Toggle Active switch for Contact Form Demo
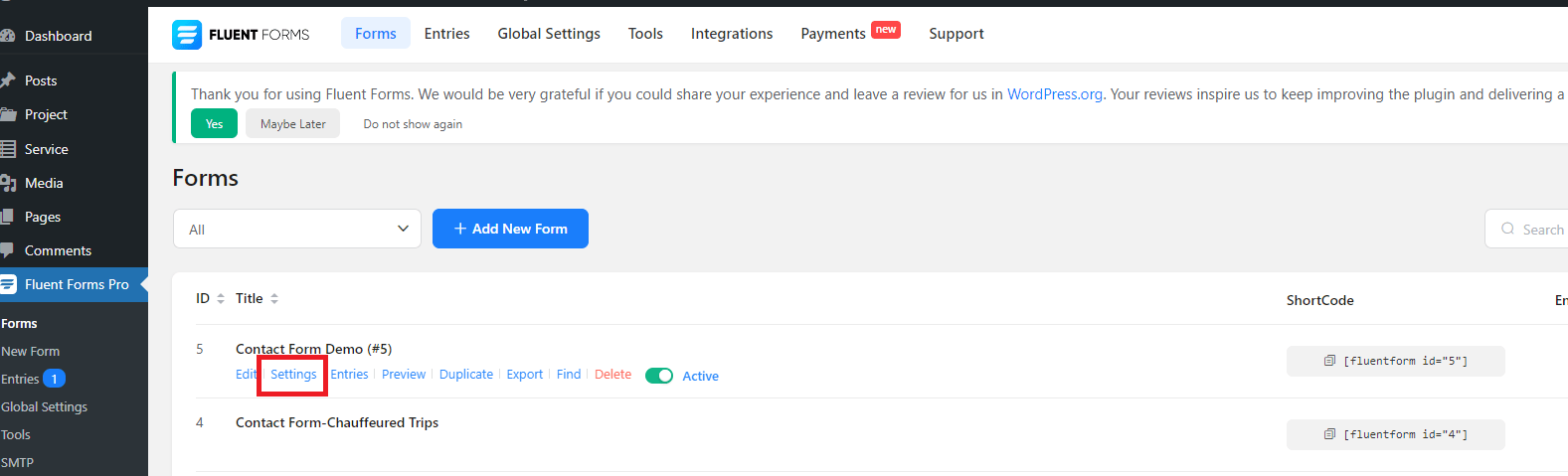The image size is (1568, 476). [x=659, y=376]
